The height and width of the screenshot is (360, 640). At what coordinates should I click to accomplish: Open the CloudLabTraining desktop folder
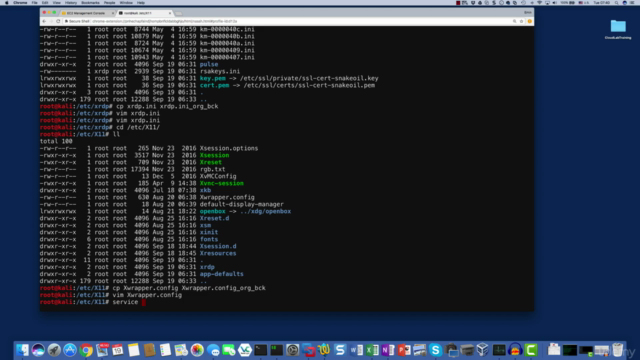tap(618, 29)
